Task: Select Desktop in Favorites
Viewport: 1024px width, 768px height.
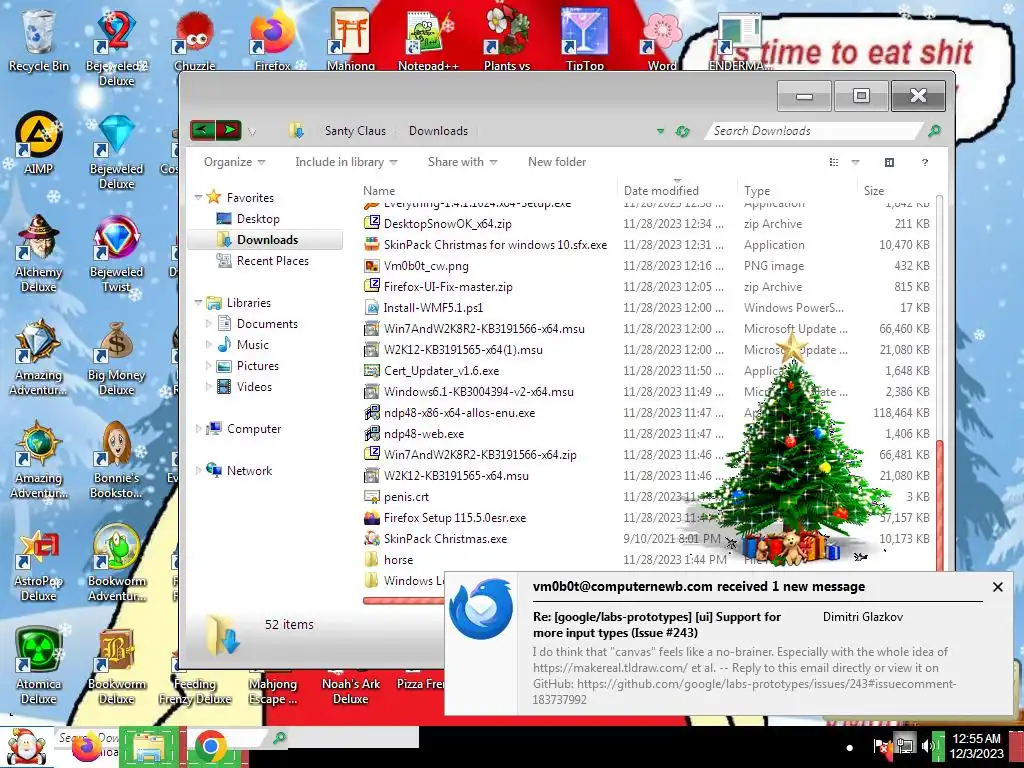Action: 258,219
